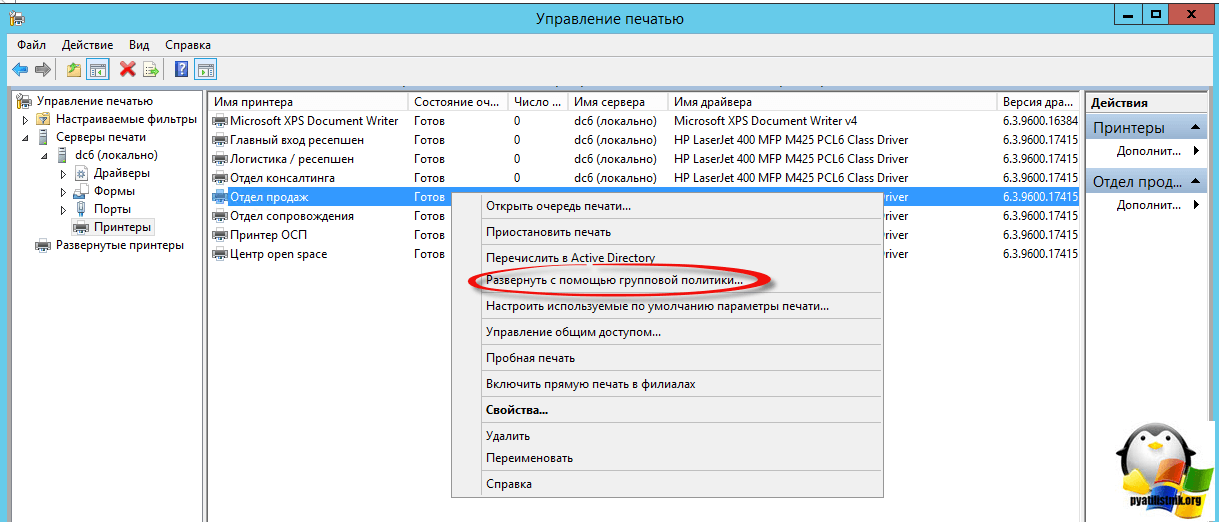Click the Forward arrow toolbar icon
1219x522 pixels.
click(x=42, y=70)
